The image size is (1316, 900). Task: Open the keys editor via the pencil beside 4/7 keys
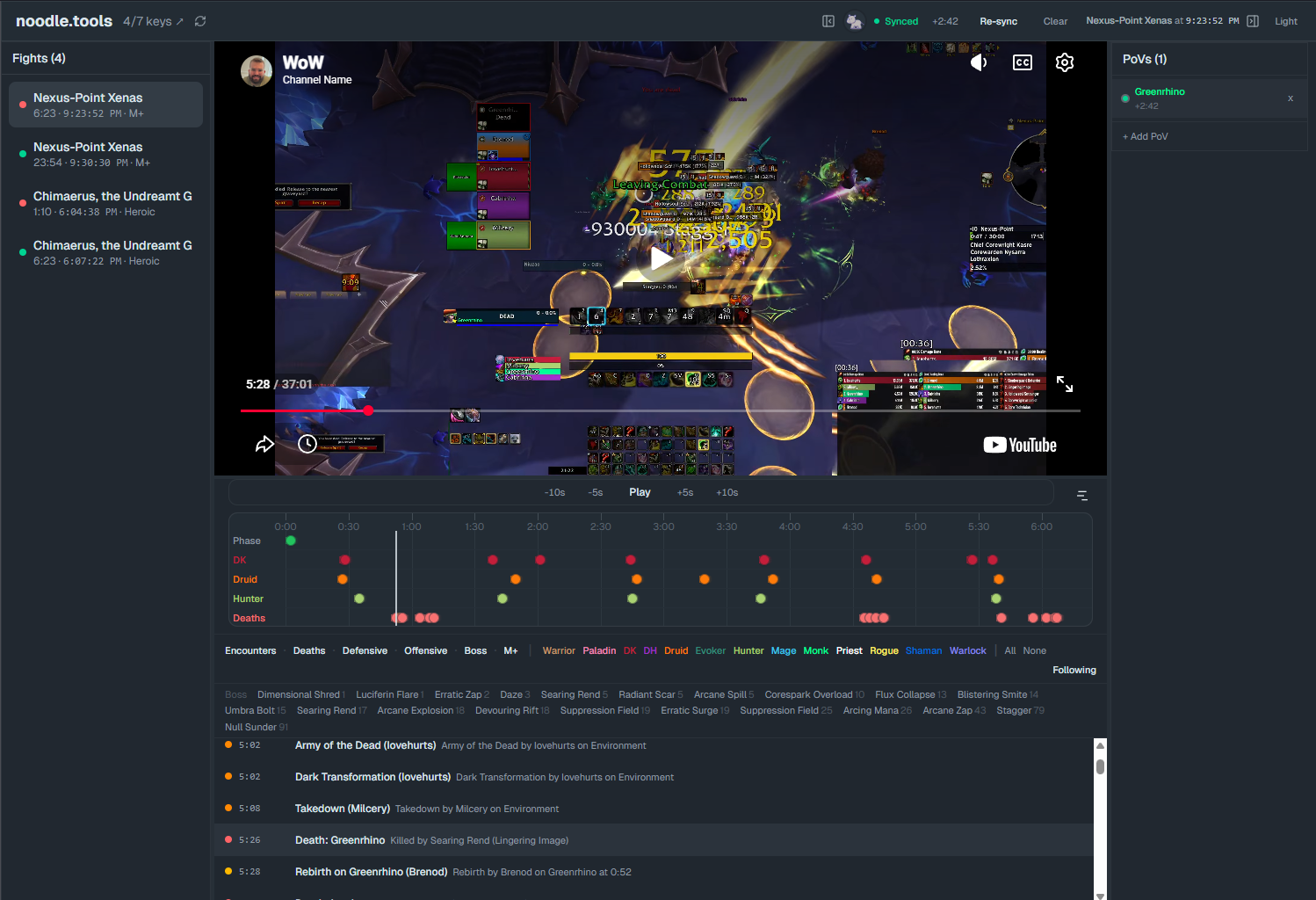pyautogui.click(x=181, y=20)
